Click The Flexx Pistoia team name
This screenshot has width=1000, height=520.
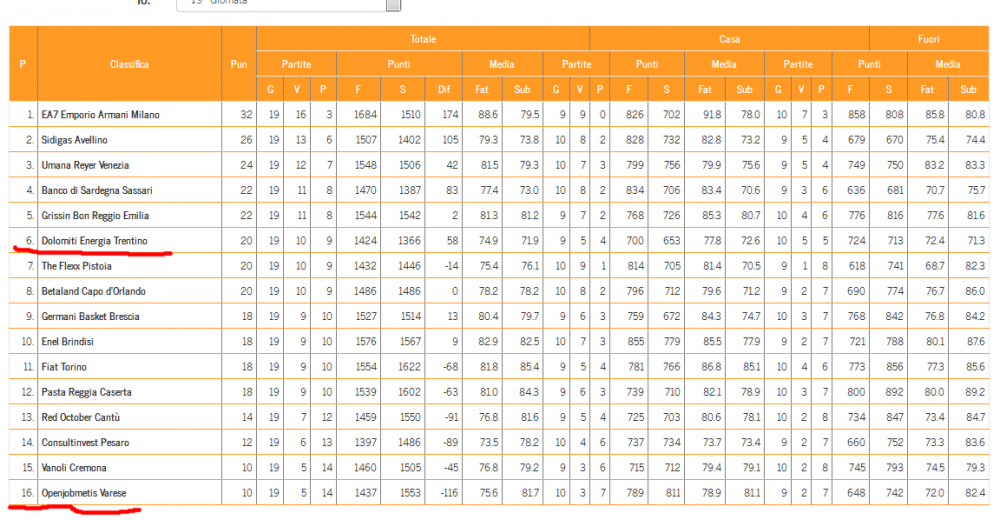pos(77,266)
